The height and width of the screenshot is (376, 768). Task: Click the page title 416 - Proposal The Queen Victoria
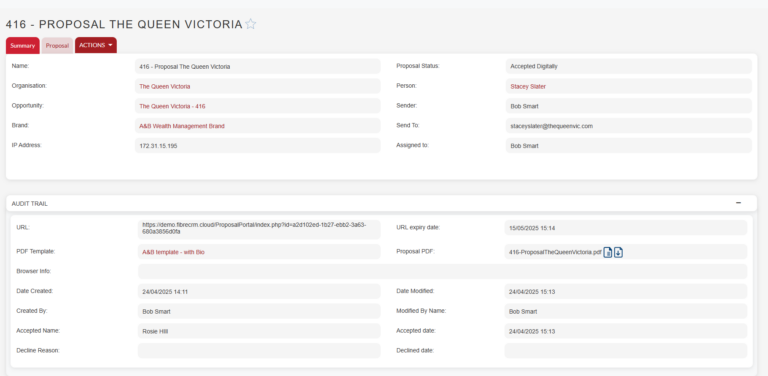pos(124,24)
